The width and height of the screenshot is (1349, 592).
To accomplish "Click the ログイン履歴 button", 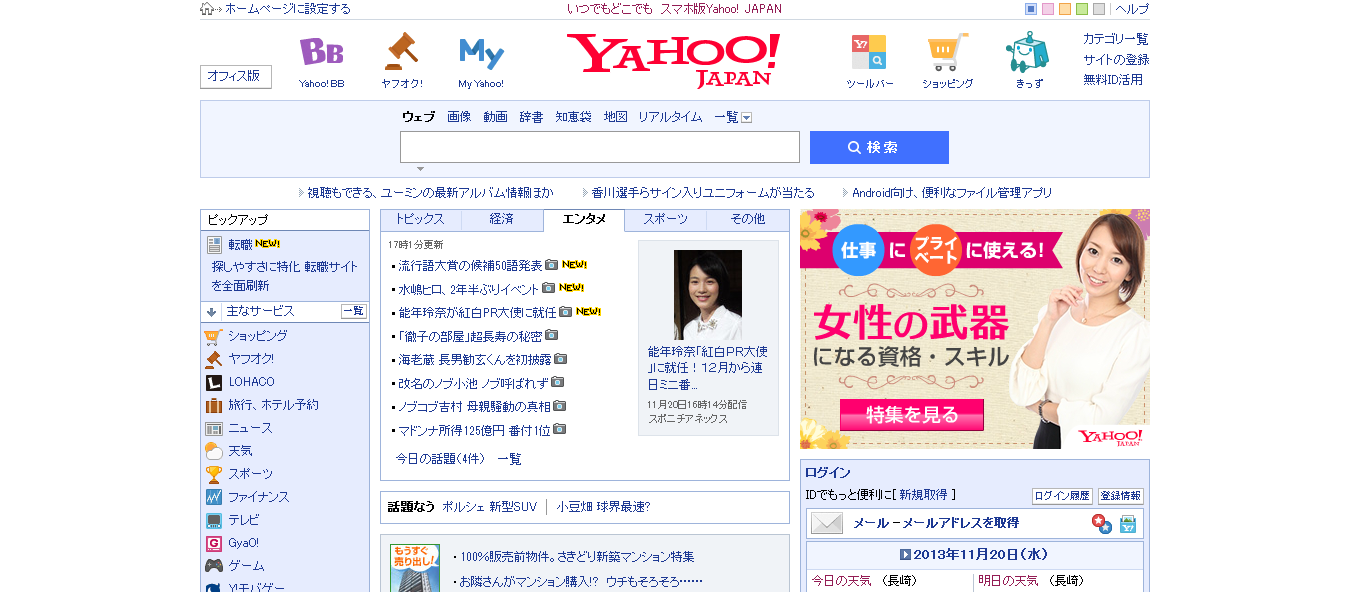I will (1062, 496).
